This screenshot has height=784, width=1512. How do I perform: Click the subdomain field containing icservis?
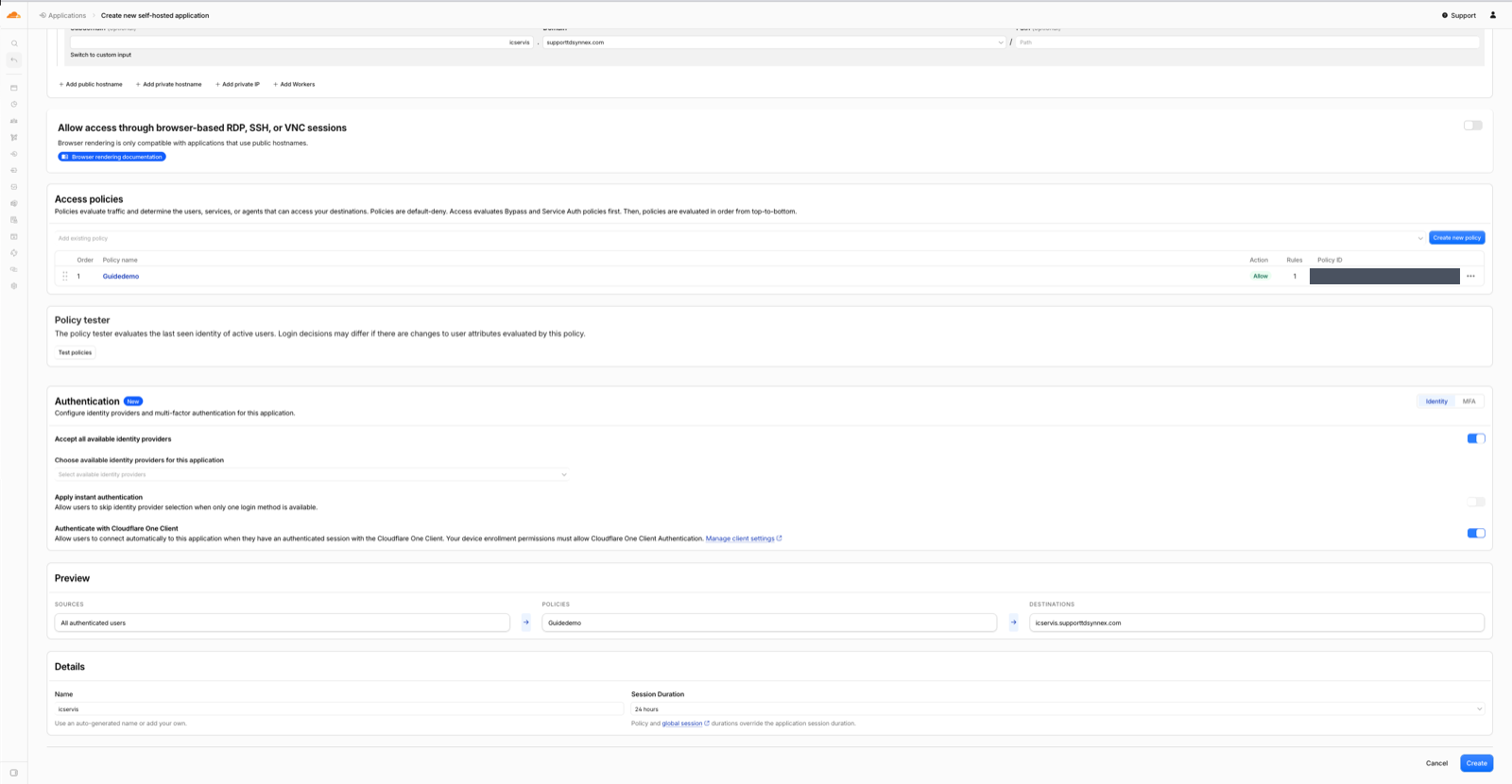click(301, 43)
